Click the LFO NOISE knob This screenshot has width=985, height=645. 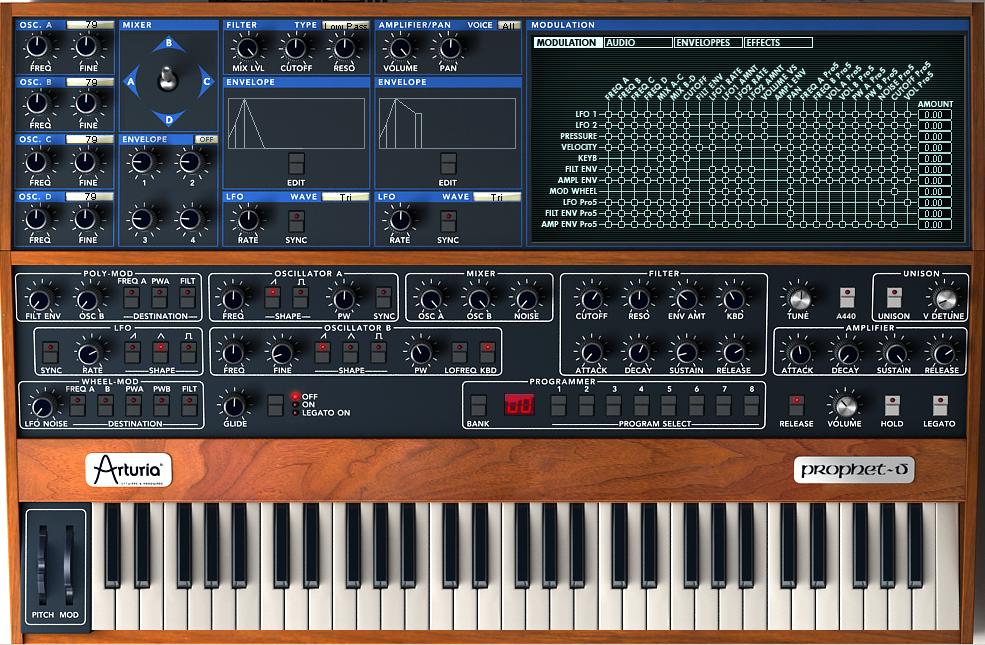42,406
